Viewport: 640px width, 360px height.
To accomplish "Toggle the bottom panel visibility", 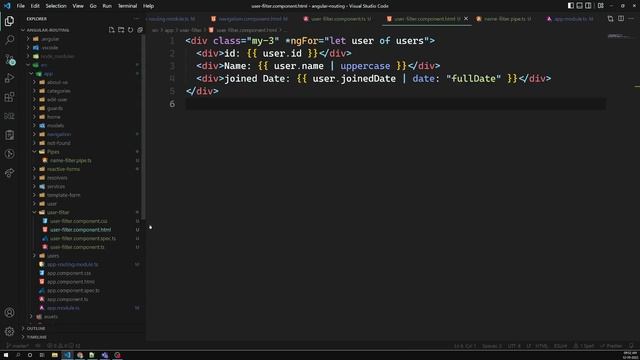I will pos(579,6).
